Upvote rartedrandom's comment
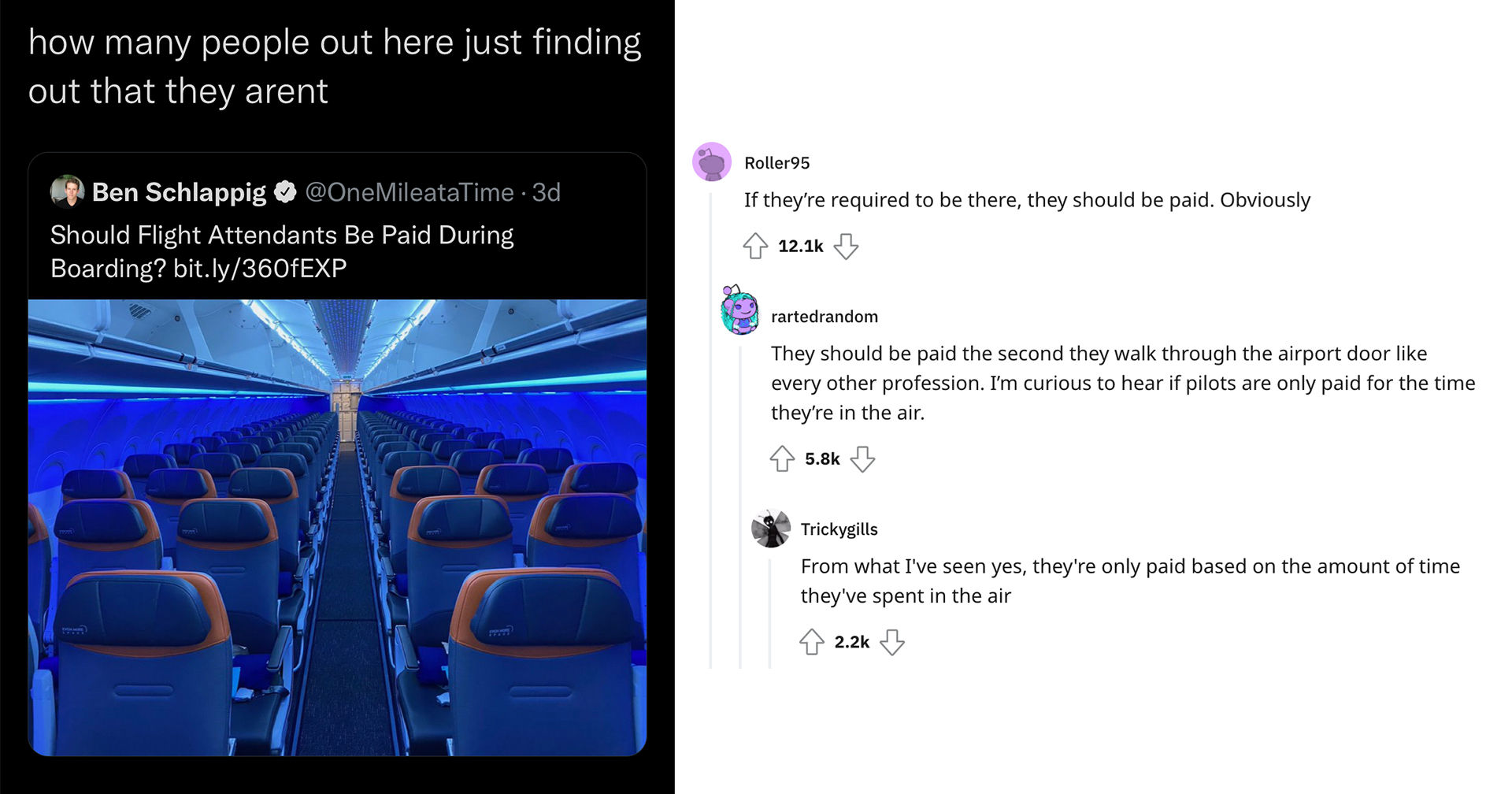The height and width of the screenshot is (794, 1512). pyautogui.click(x=782, y=458)
